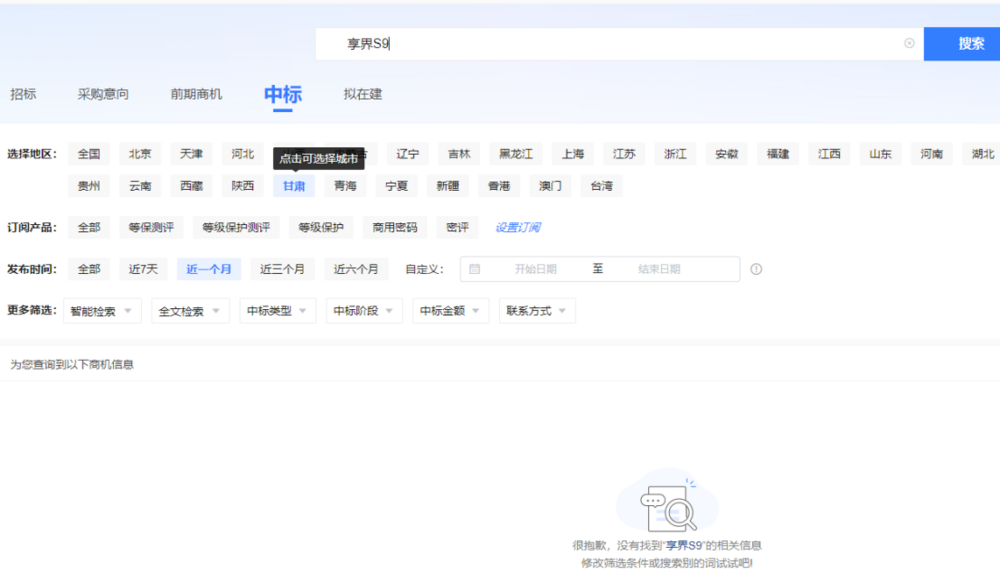Image resolution: width=1000 pixels, height=583 pixels.
Task: Switch to the 招标 tab
Action: (x=23, y=94)
